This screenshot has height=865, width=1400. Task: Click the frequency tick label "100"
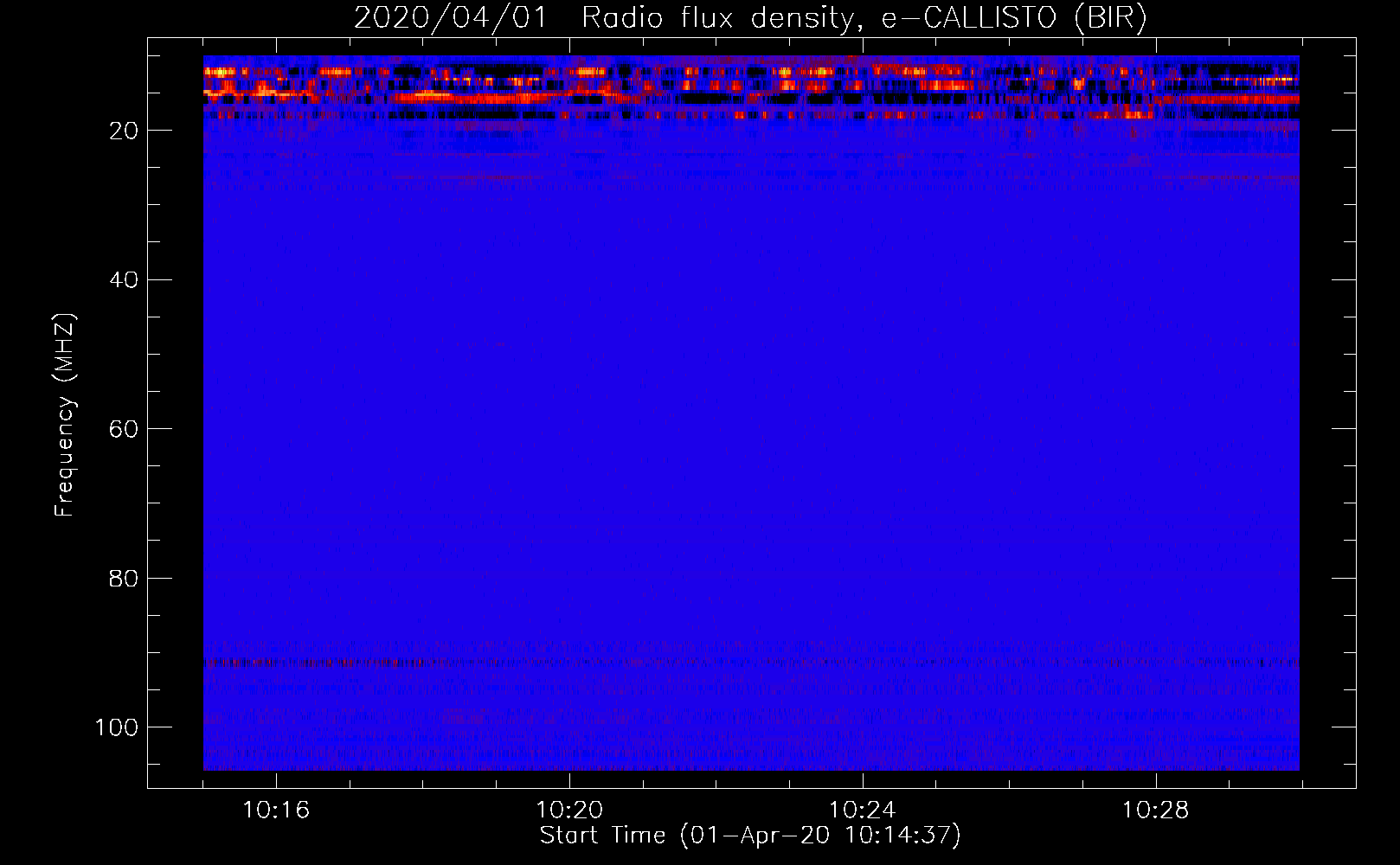point(117,727)
